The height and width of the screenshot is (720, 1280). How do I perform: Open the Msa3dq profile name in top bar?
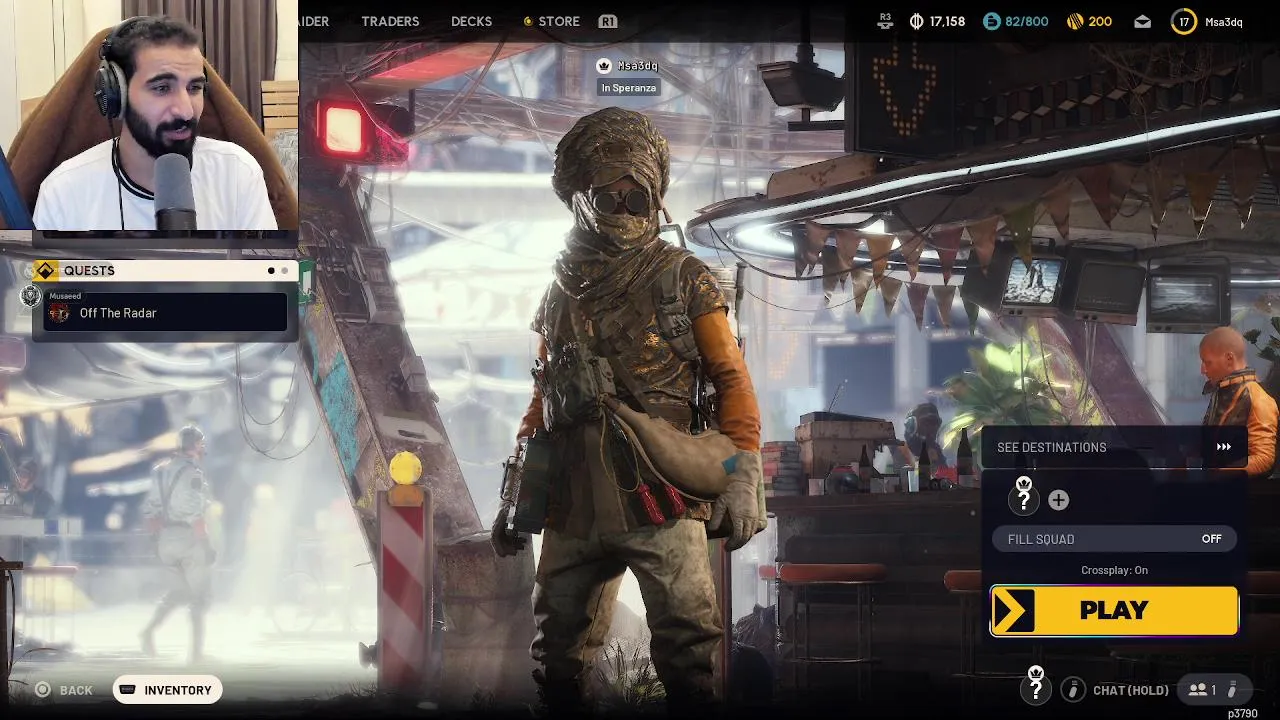click(1224, 21)
